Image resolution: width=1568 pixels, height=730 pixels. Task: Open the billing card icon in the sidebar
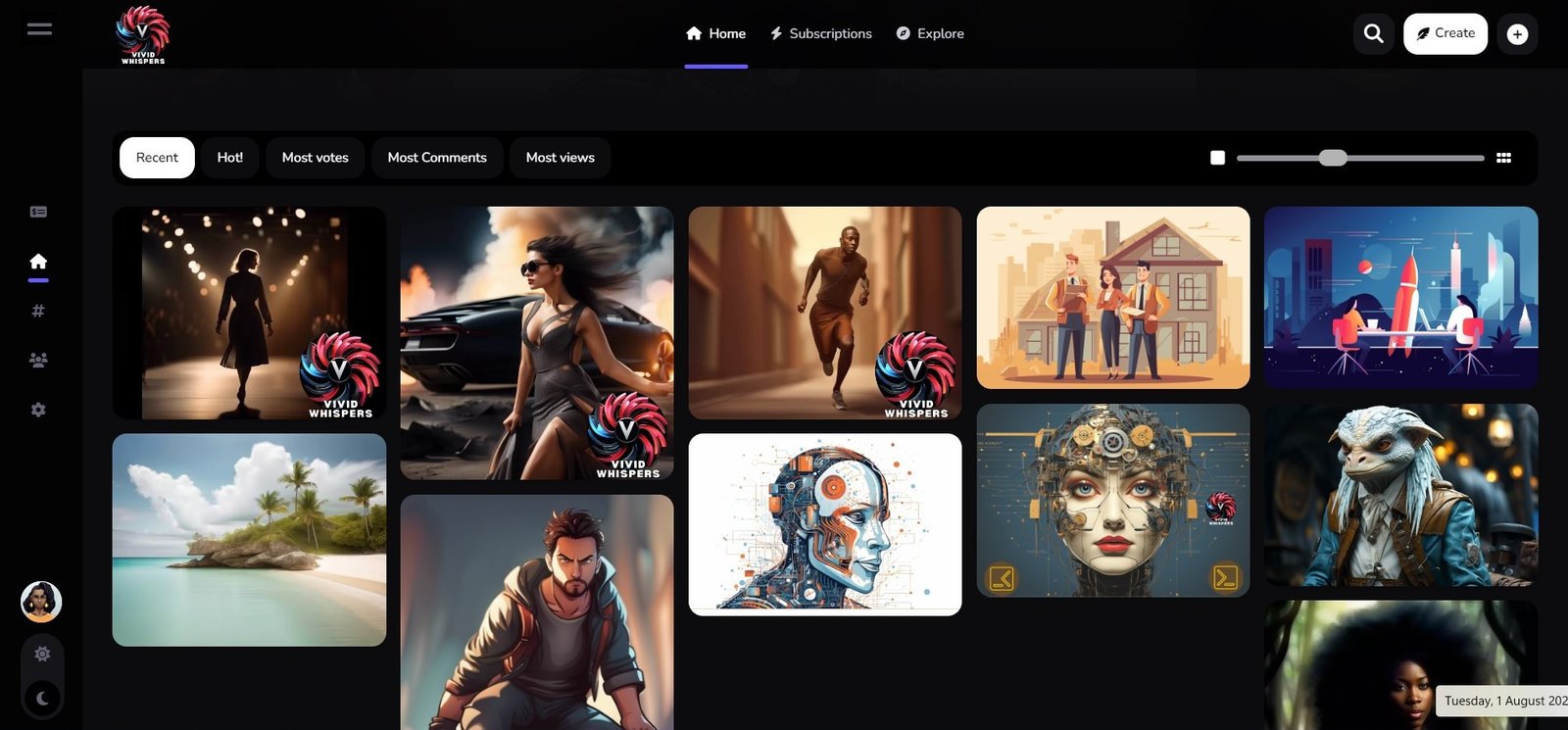point(38,212)
